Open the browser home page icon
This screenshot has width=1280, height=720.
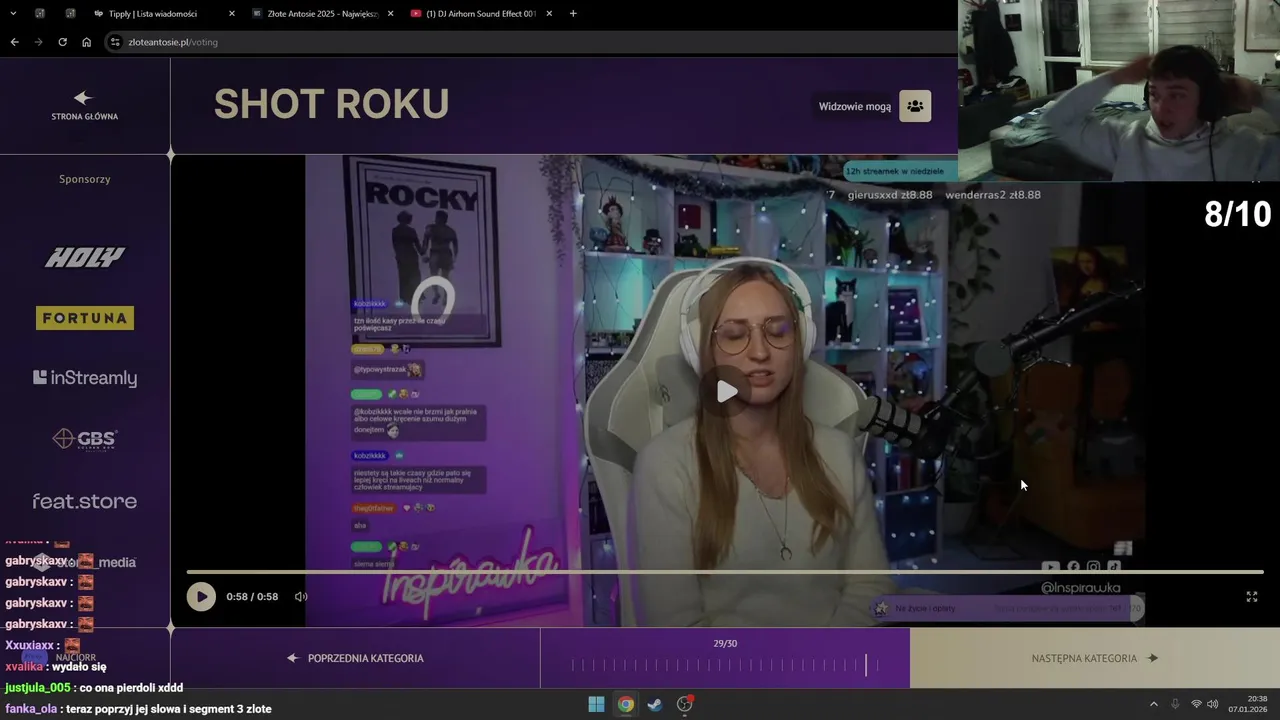tap(86, 42)
